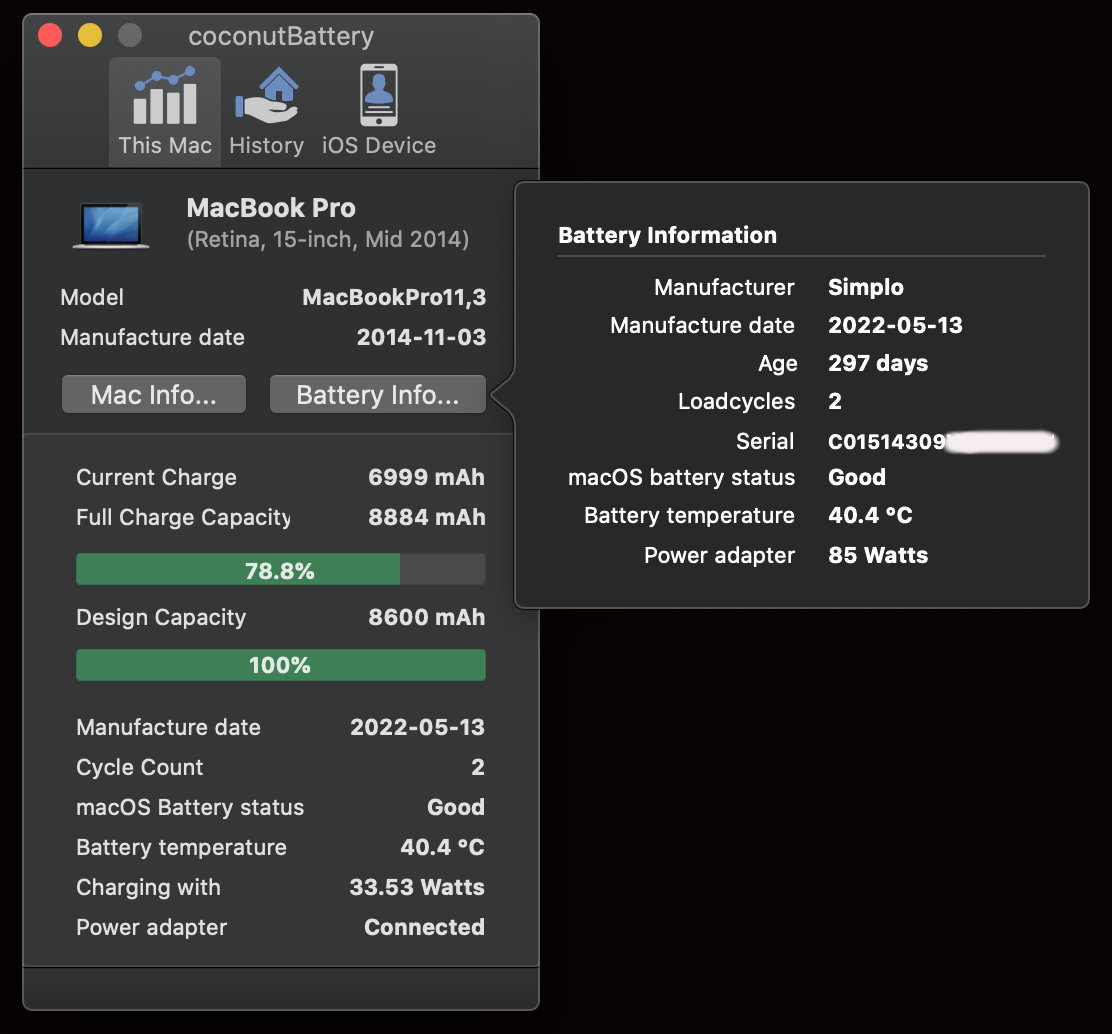The height and width of the screenshot is (1034, 1112).
Task: Select the Serial number C01514309
Action: click(x=886, y=442)
